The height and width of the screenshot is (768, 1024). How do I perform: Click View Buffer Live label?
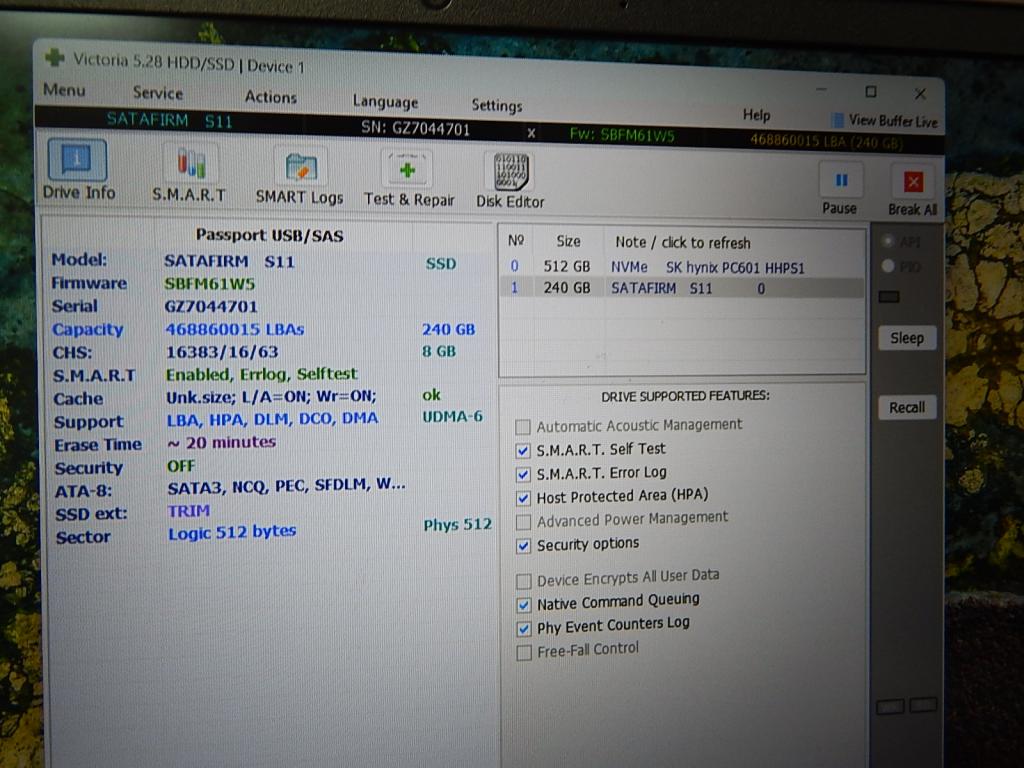pos(893,121)
